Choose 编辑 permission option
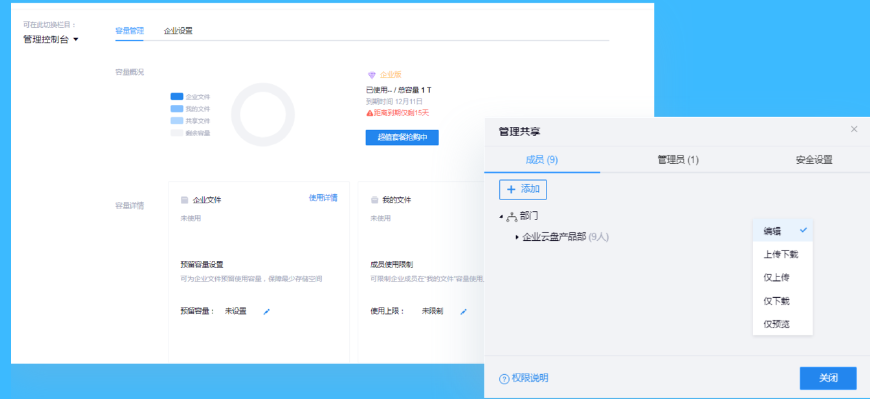The width and height of the screenshot is (870, 399). [x=782, y=231]
